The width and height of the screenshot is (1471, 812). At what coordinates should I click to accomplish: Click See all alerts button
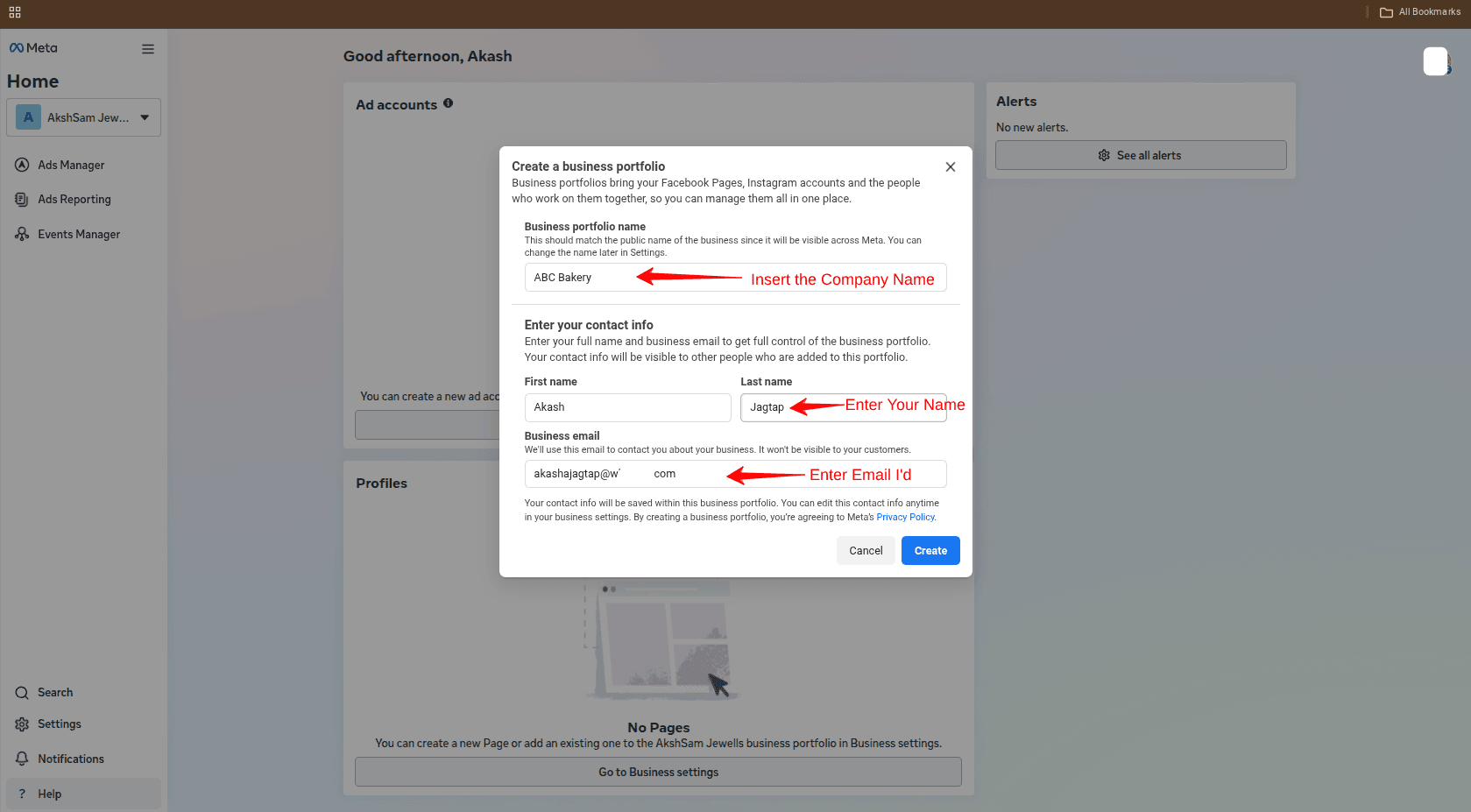coord(1141,155)
